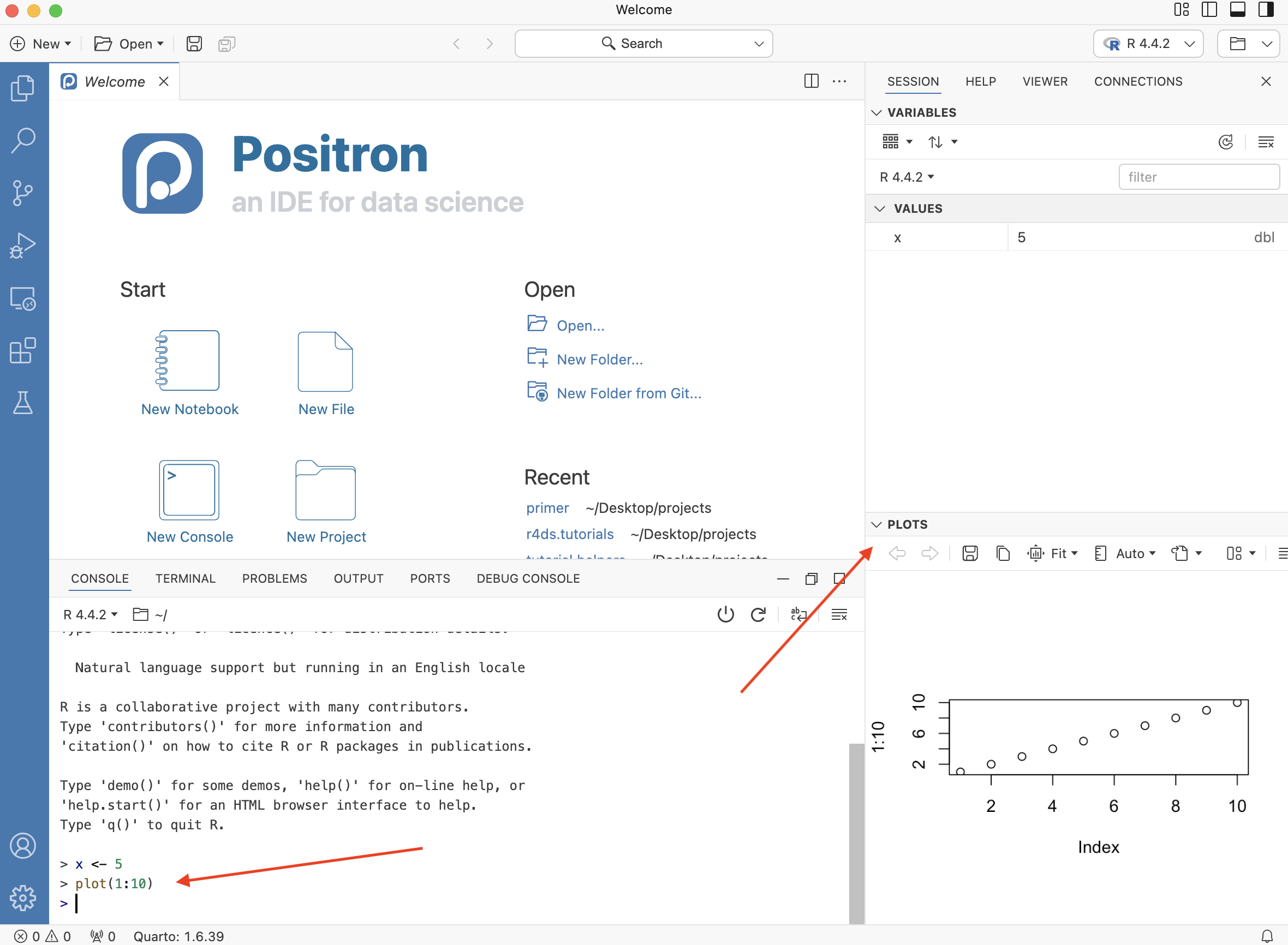The width and height of the screenshot is (1288, 945).
Task: Switch to the CONNECTIONS tab
Action: pos(1138,81)
